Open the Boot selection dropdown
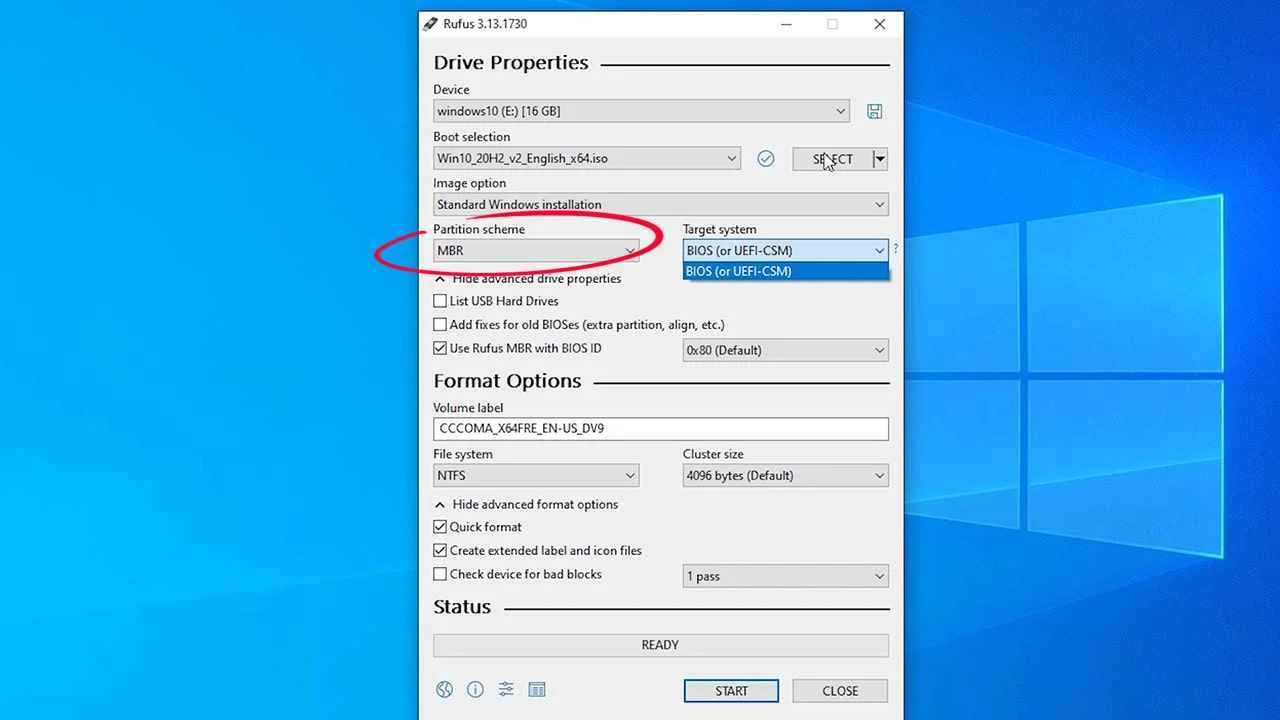1280x720 pixels. (587, 158)
